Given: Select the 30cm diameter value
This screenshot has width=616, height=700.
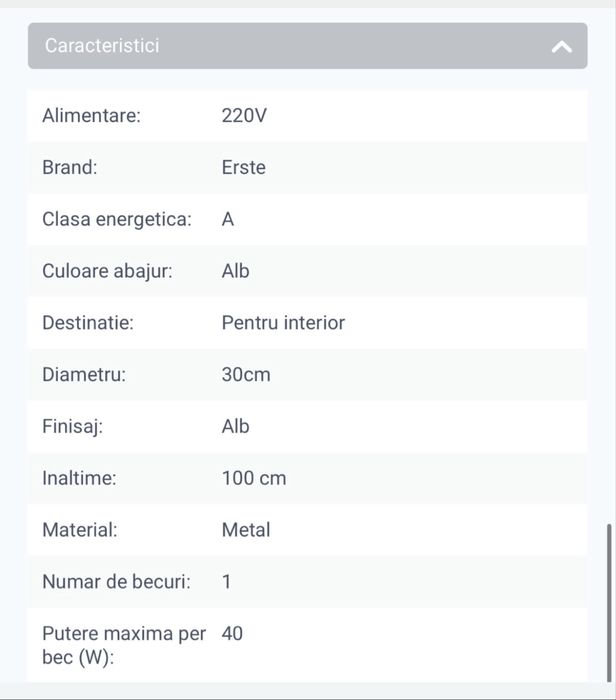Looking at the screenshot, I should coord(246,375).
